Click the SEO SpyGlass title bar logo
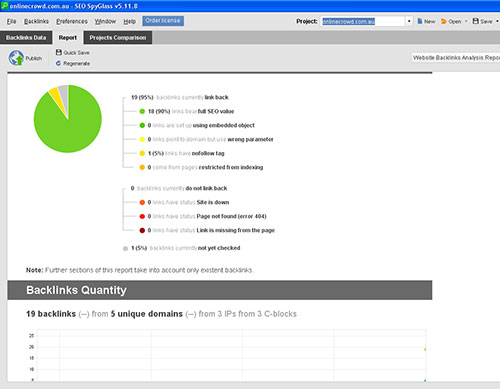The width and height of the screenshot is (500, 389). 4,6
